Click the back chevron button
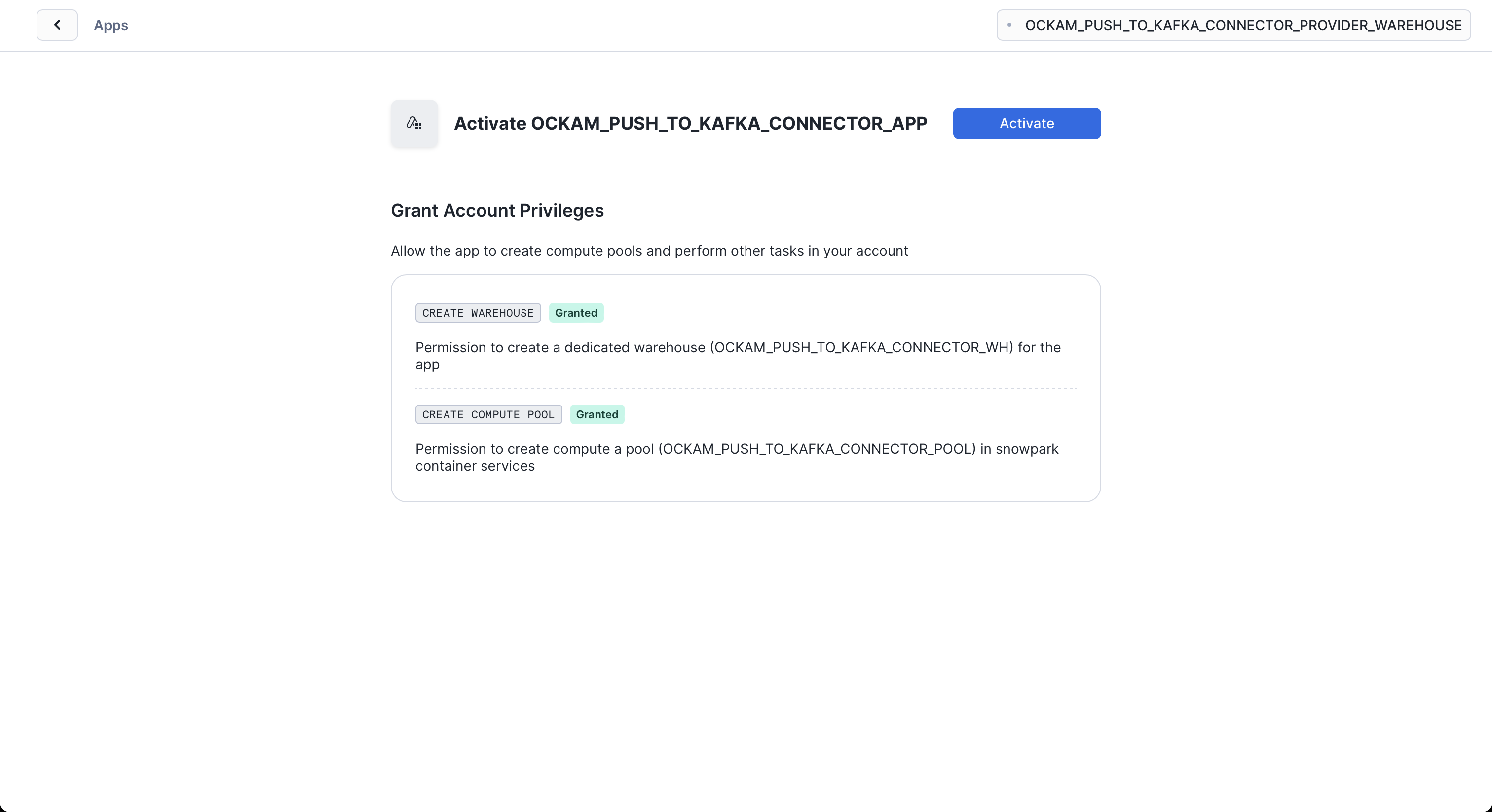1492x812 pixels. [57, 25]
